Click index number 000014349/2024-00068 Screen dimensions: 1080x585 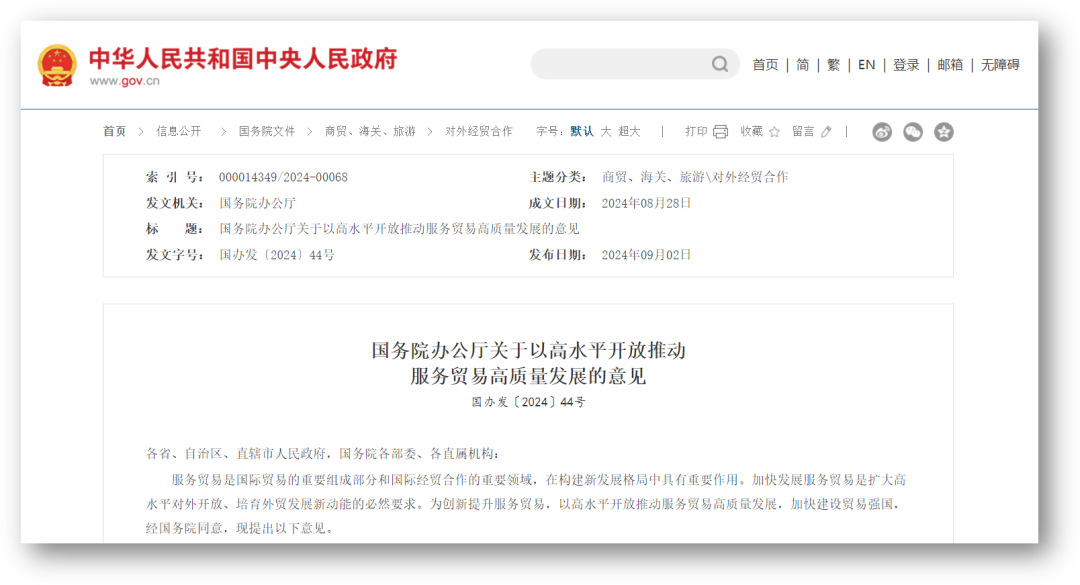[x=283, y=177]
